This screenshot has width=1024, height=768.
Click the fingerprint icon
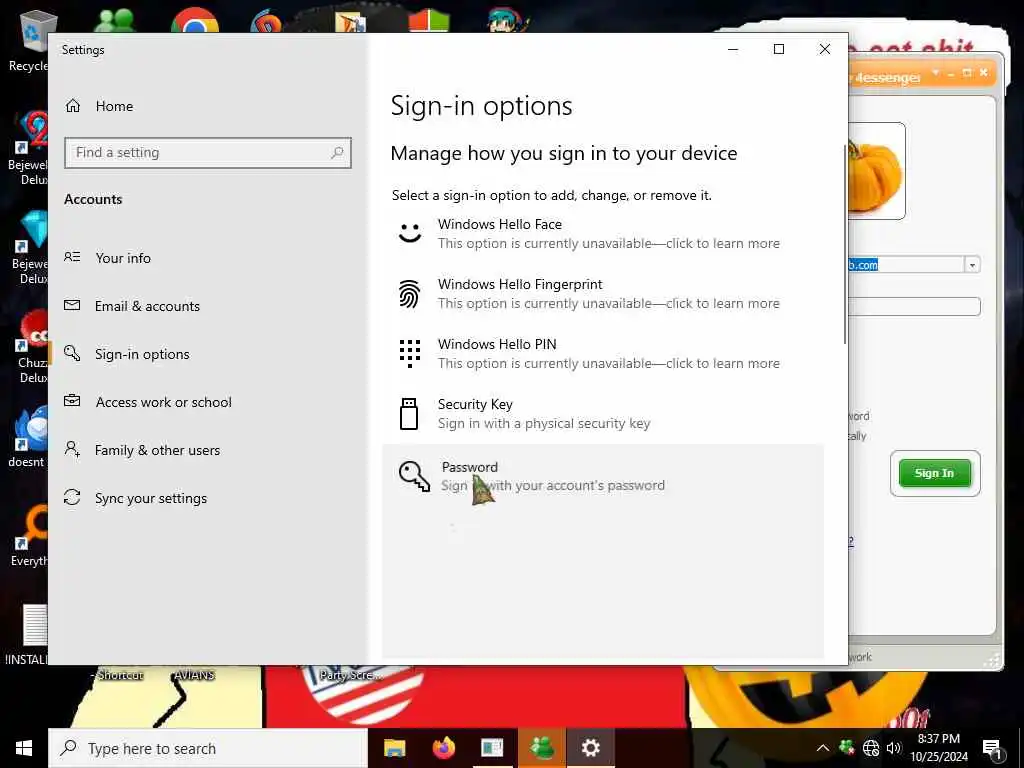(x=409, y=294)
